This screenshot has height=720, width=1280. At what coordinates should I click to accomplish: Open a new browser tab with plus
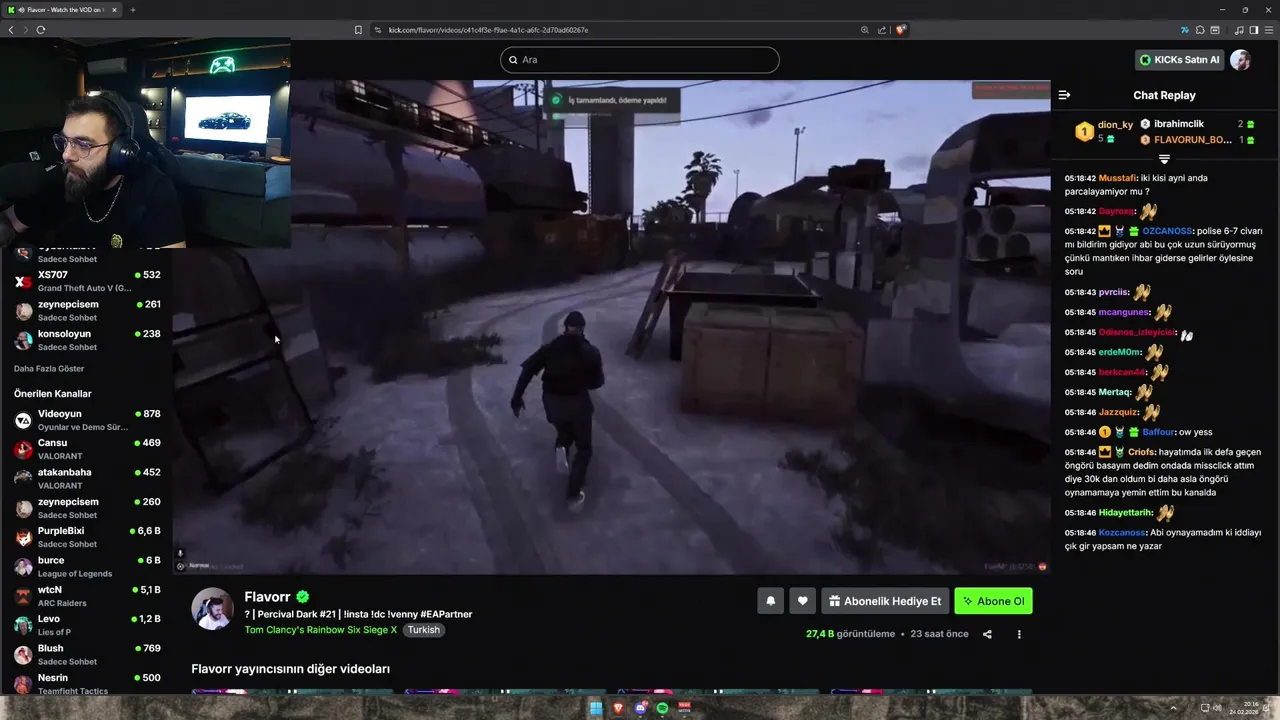133,10
